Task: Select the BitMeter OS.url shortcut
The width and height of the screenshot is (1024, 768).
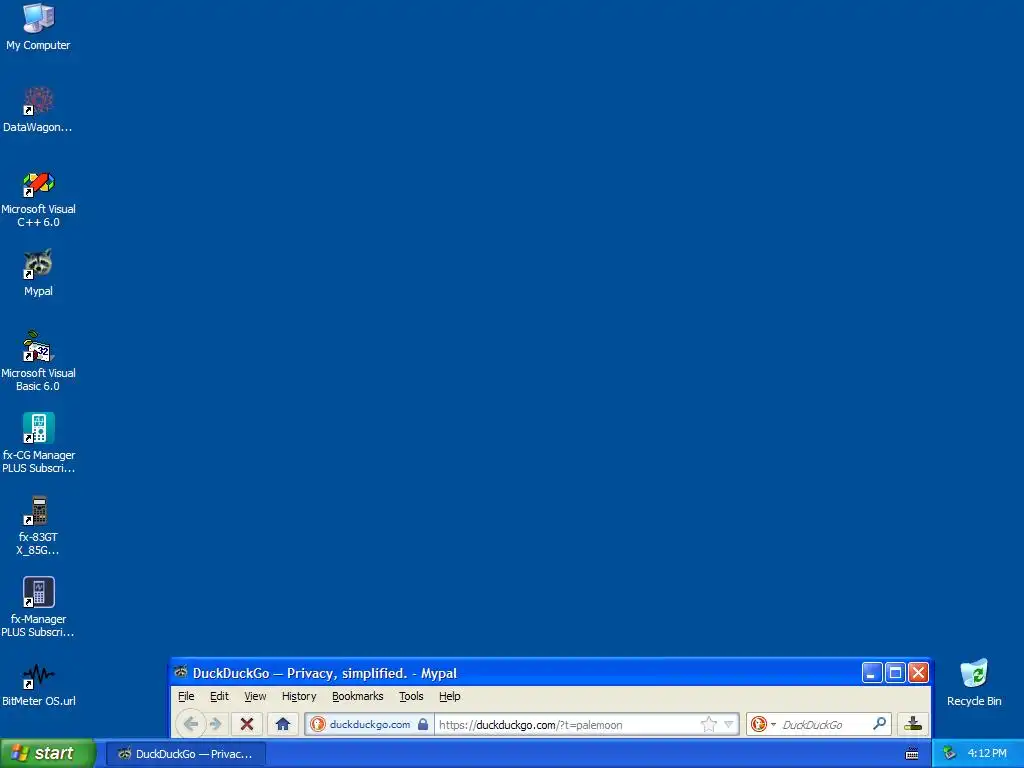Action: pos(39,685)
